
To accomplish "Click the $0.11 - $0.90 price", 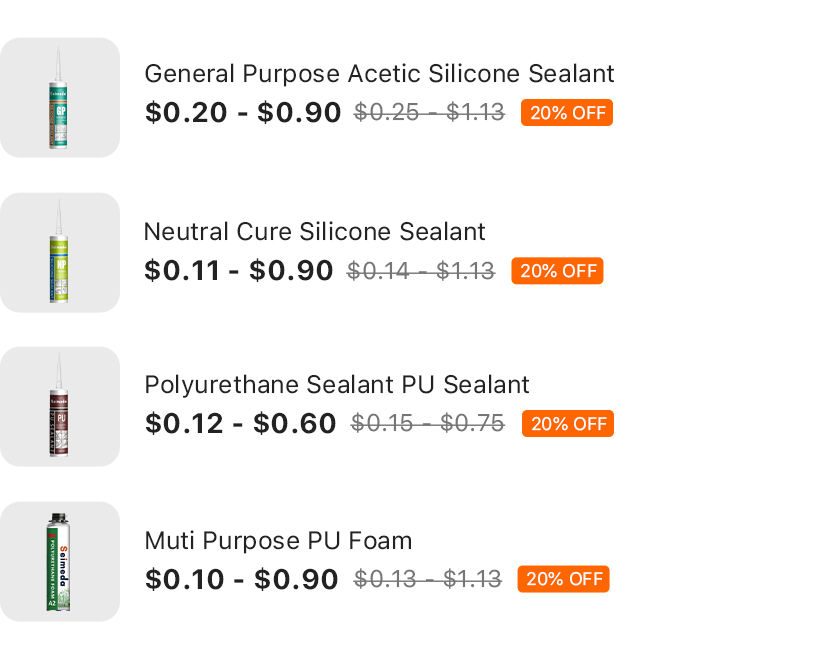I will coord(238,271).
